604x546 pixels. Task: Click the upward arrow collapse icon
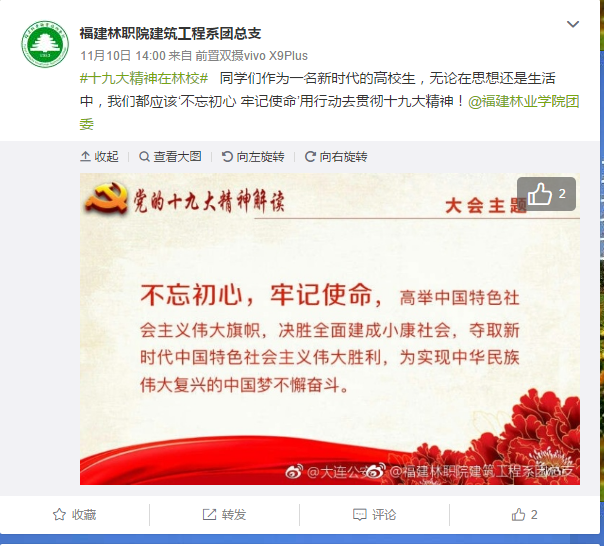click(x=85, y=156)
